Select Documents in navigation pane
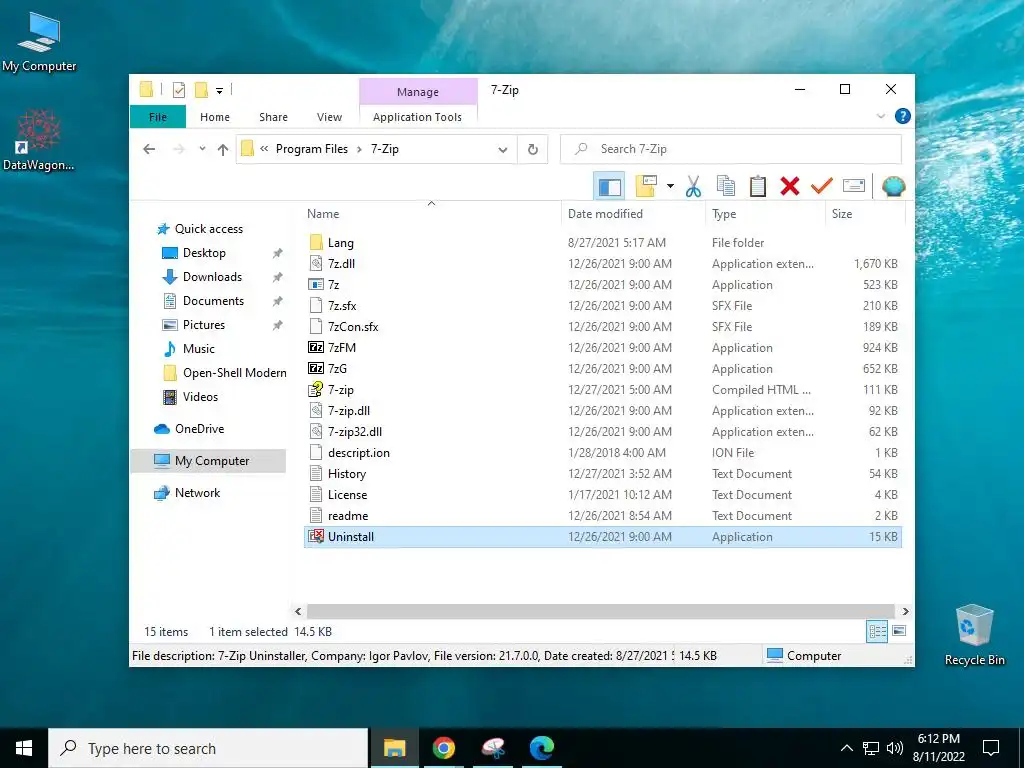Image resolution: width=1024 pixels, height=768 pixels. coord(213,301)
